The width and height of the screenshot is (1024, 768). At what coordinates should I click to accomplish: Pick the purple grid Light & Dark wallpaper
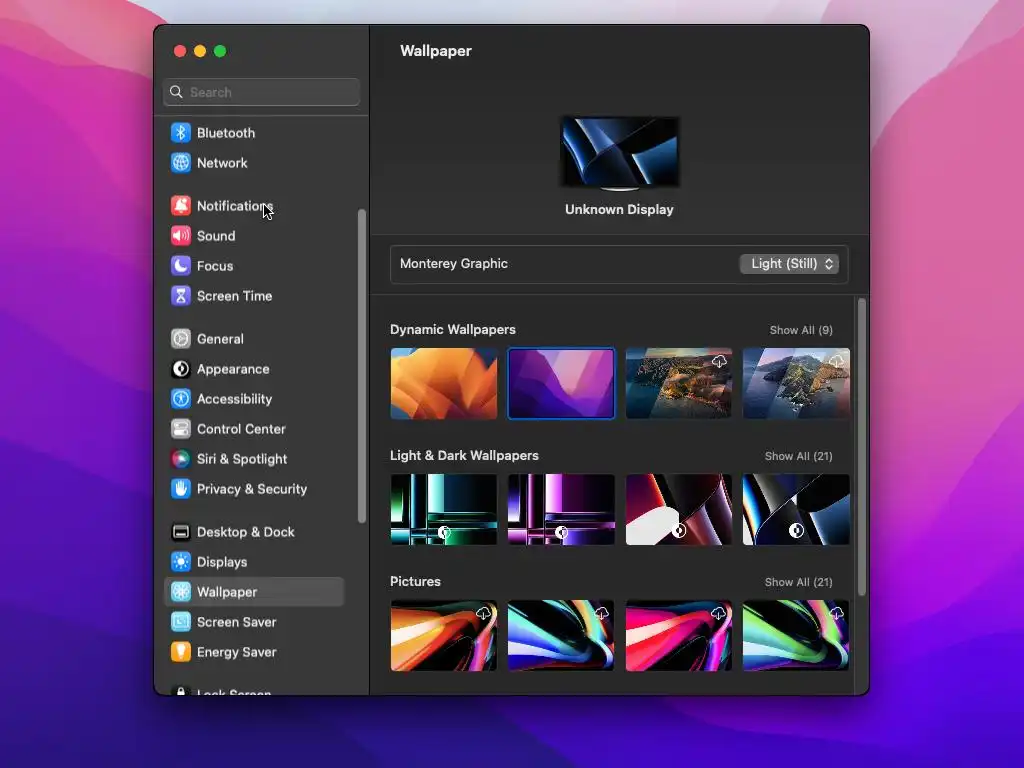coord(561,509)
